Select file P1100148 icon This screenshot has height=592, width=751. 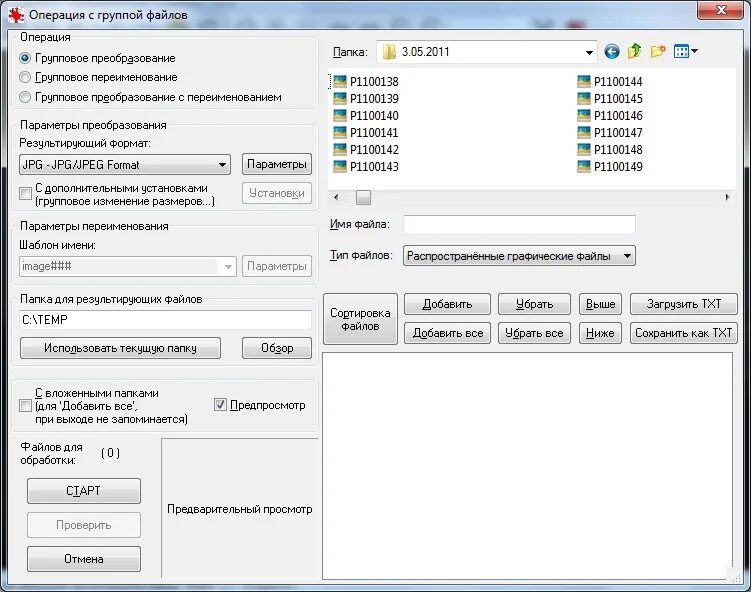click(x=584, y=149)
